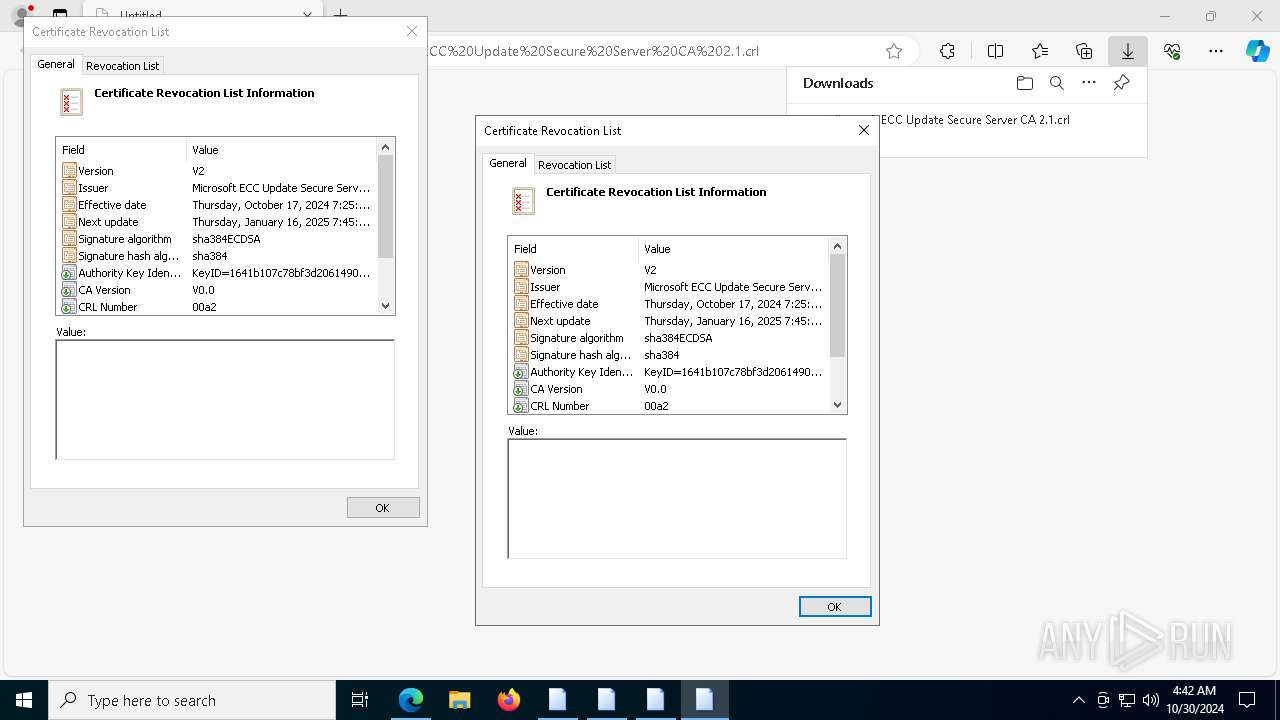Image resolution: width=1280 pixels, height=720 pixels.
Task: Select Version row in back dialog
Action: pos(217,171)
